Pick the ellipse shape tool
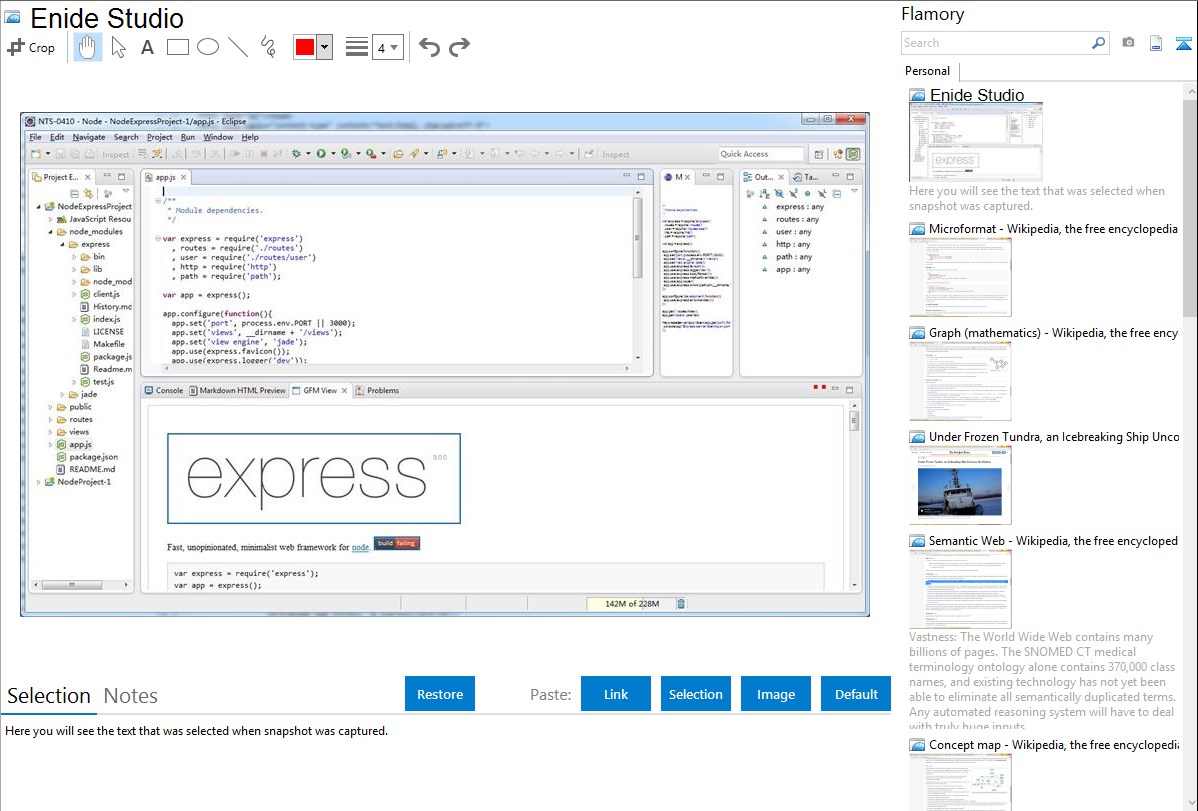This screenshot has width=1198, height=811. click(x=208, y=47)
